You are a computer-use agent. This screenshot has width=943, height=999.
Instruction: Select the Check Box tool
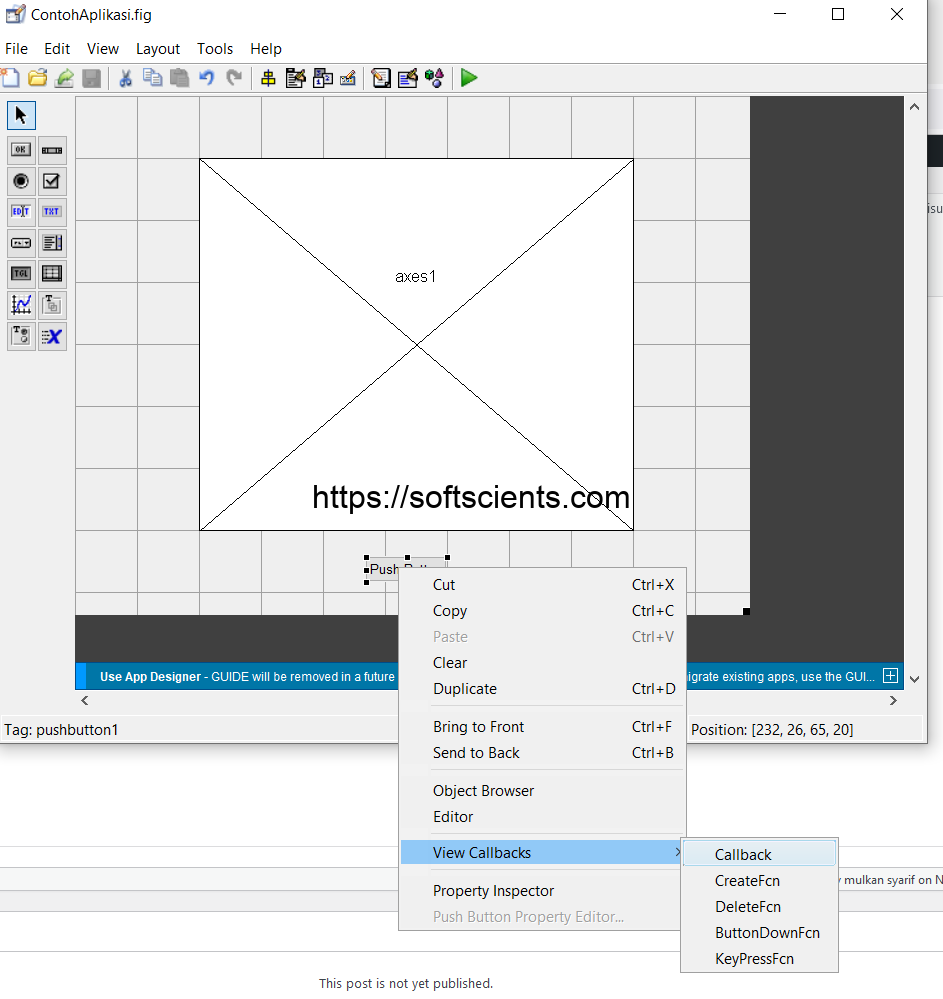(52, 181)
